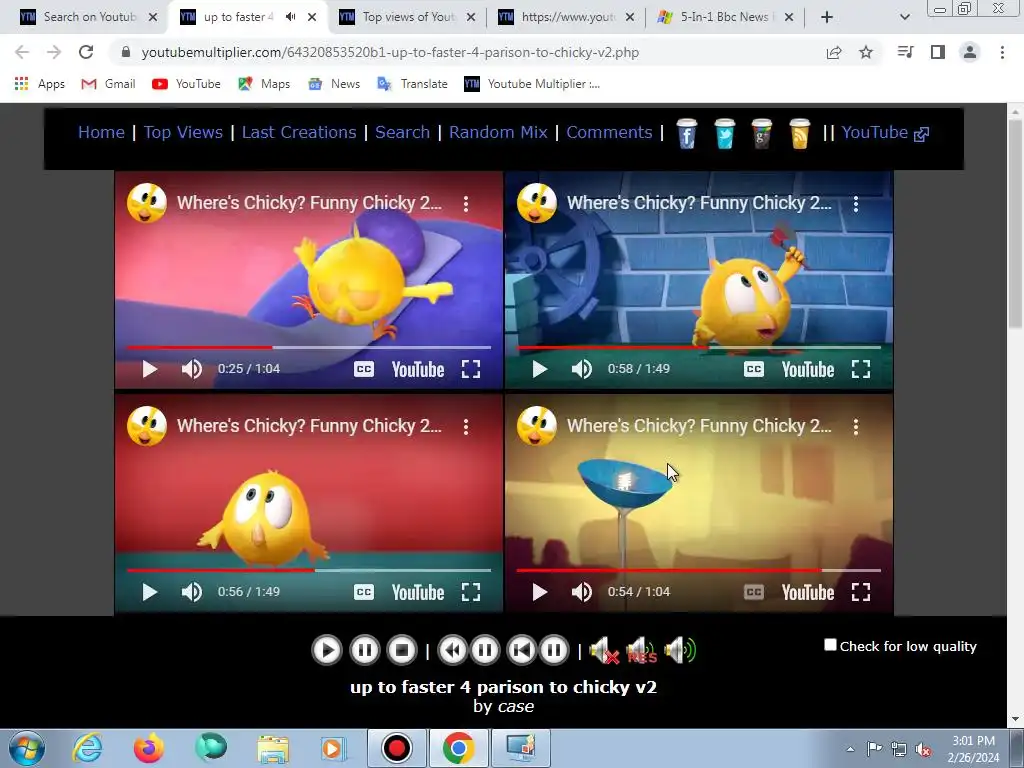Click the share page icon in address bar

834,52
